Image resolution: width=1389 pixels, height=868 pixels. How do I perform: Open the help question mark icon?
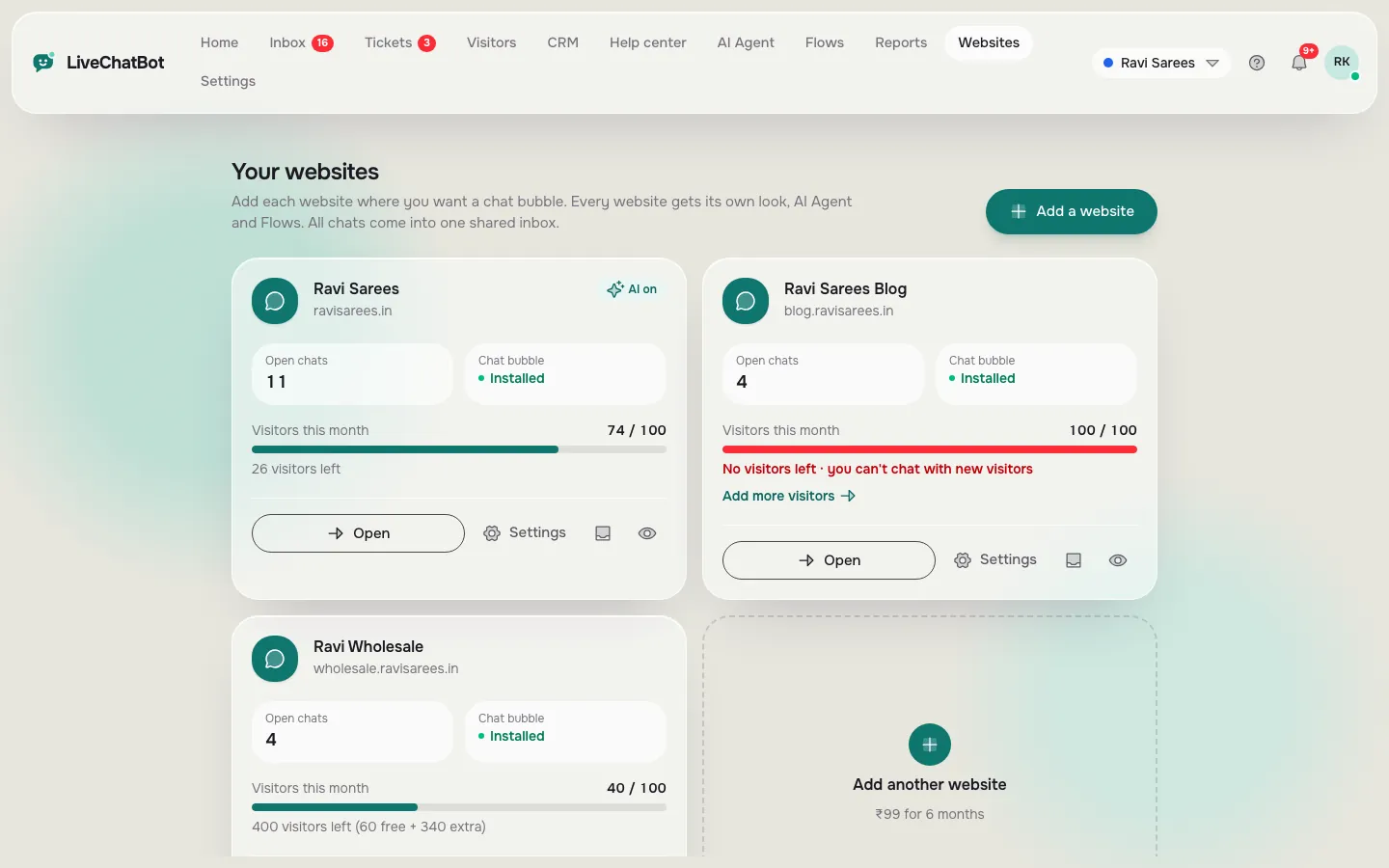point(1257,63)
